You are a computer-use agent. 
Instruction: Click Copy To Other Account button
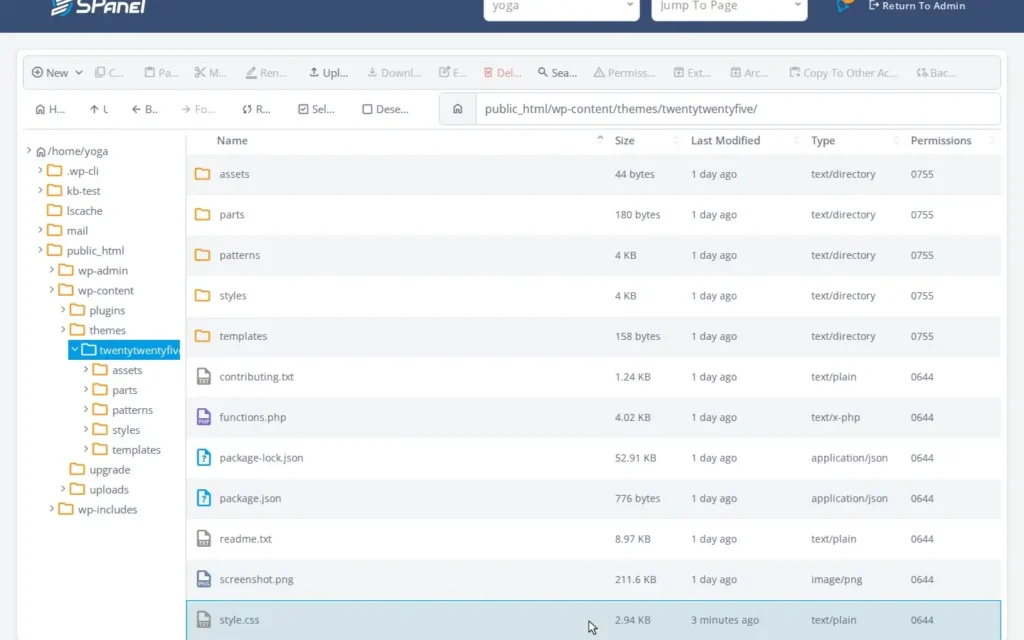pos(843,72)
